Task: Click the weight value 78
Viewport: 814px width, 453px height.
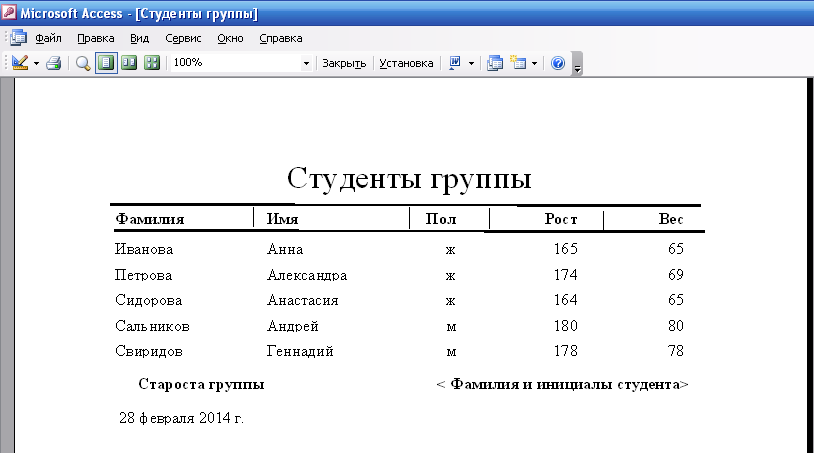Action: pos(676,351)
